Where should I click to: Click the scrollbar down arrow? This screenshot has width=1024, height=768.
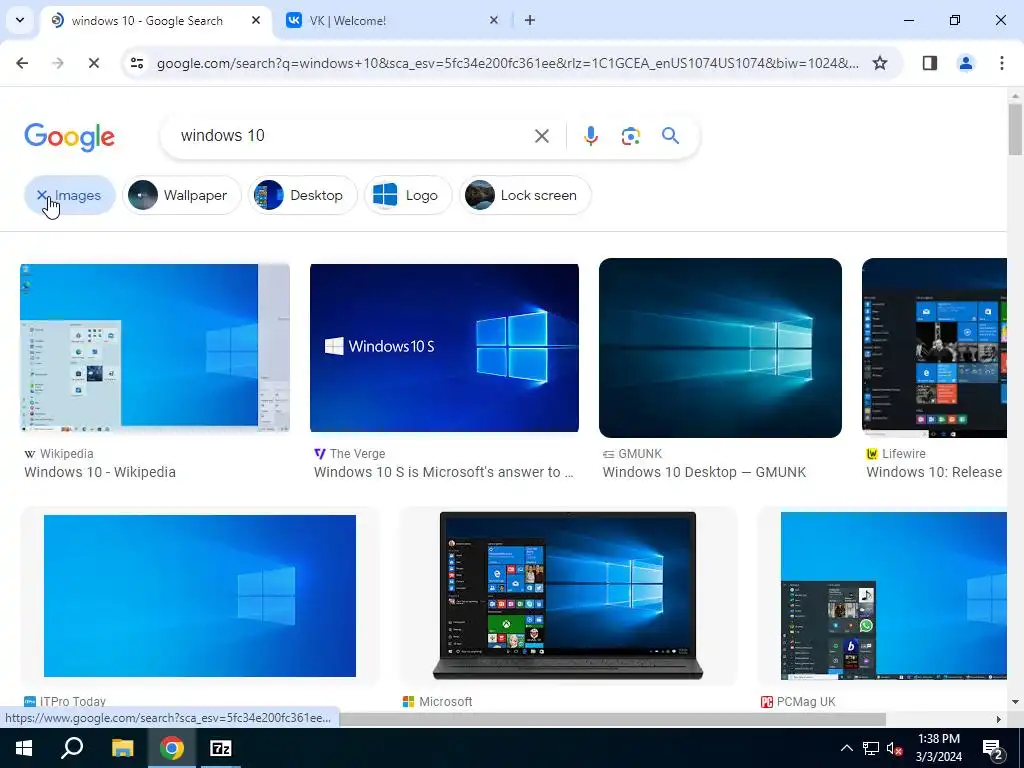click(1015, 702)
